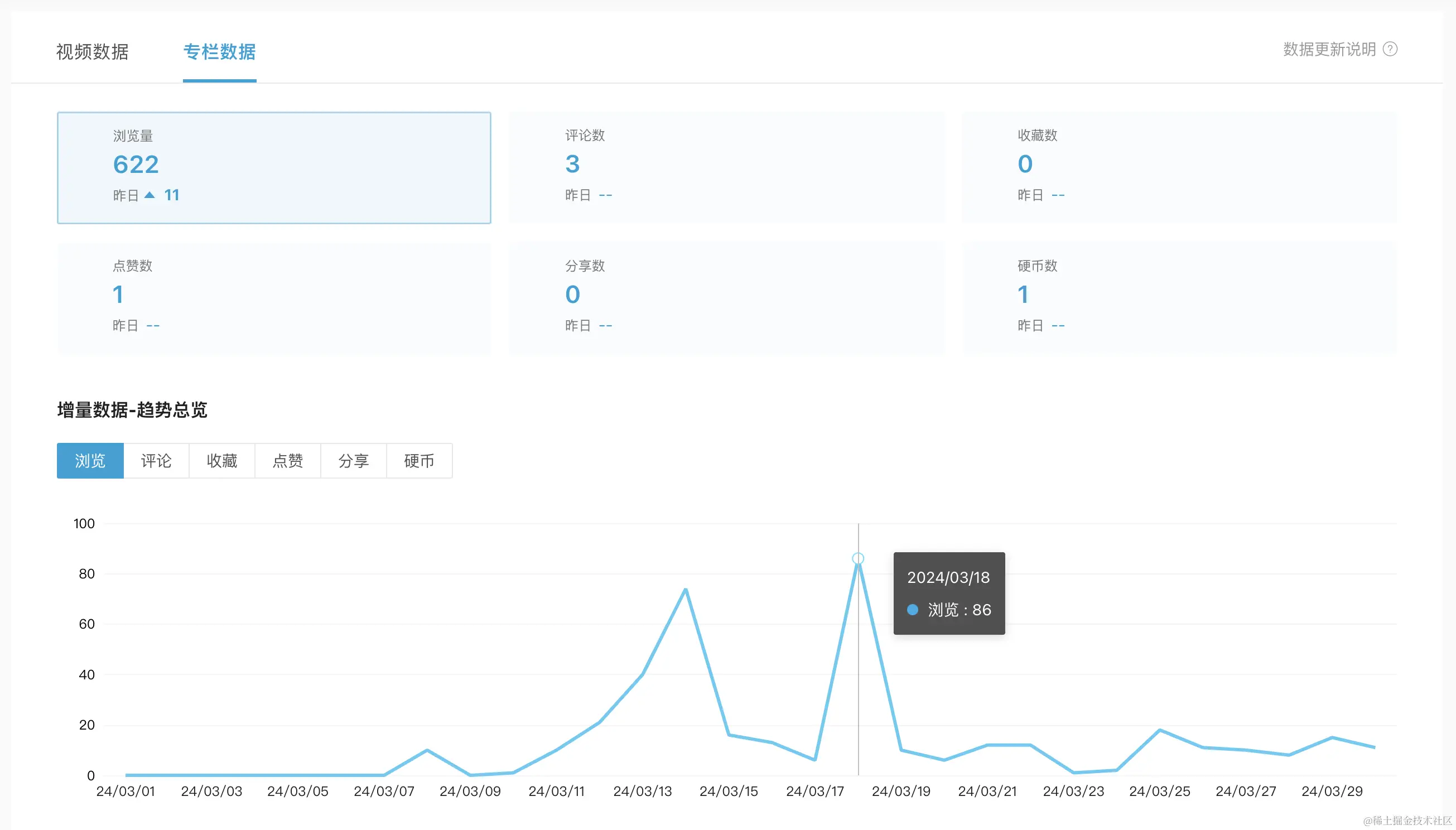The width and height of the screenshot is (1456, 830).
Task: Select the 点赞数 stat card
Action: (x=274, y=297)
